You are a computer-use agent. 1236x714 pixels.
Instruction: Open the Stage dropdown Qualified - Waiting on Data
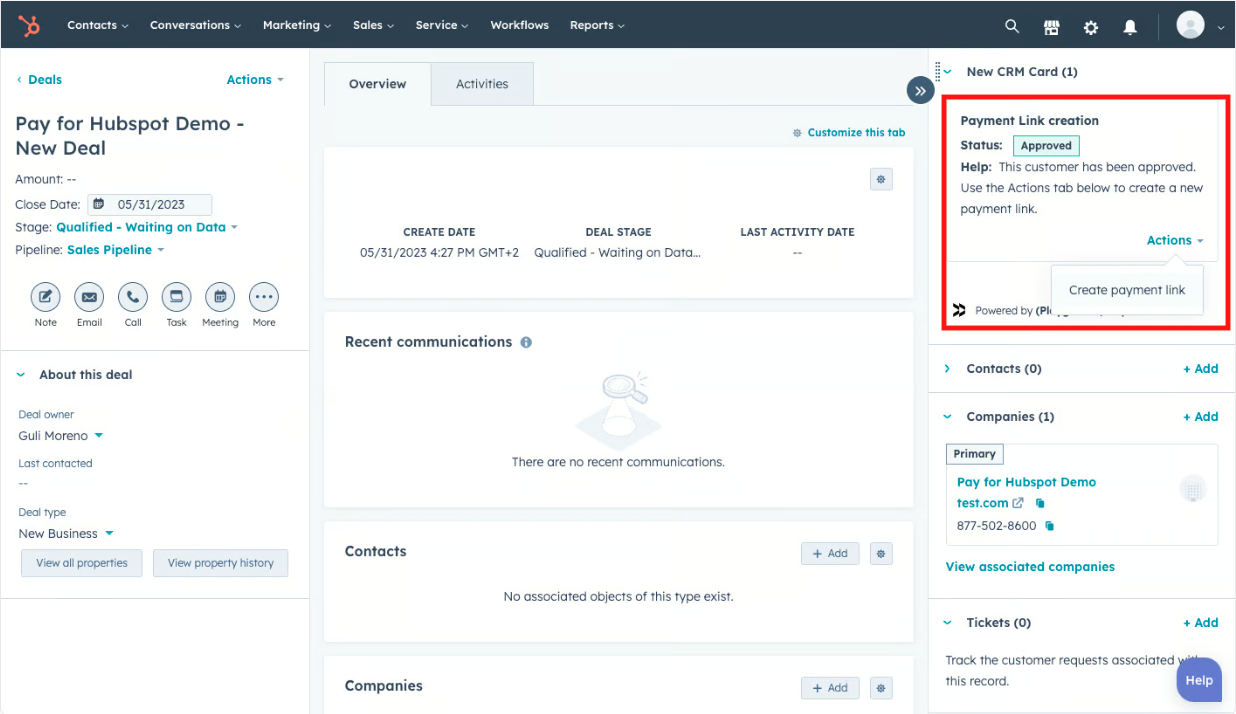(x=147, y=227)
